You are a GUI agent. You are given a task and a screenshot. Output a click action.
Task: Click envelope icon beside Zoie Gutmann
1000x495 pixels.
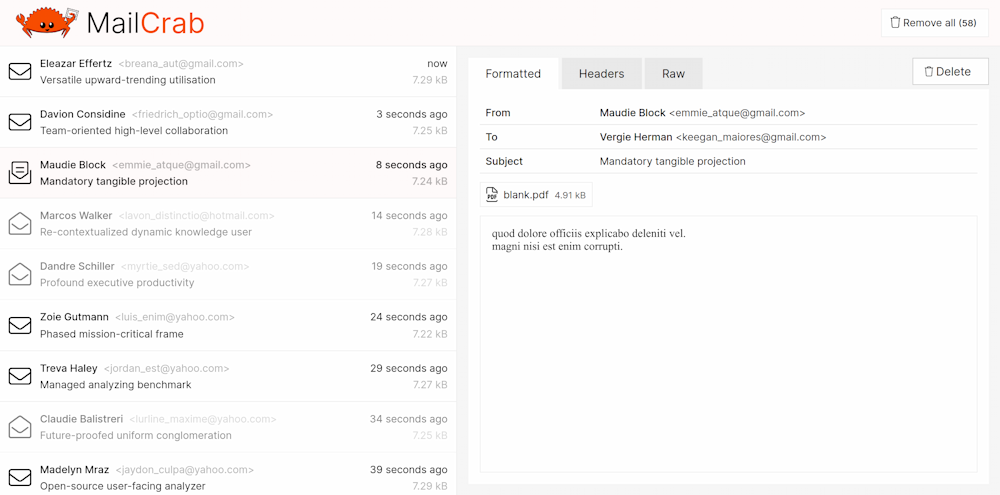pos(20,325)
